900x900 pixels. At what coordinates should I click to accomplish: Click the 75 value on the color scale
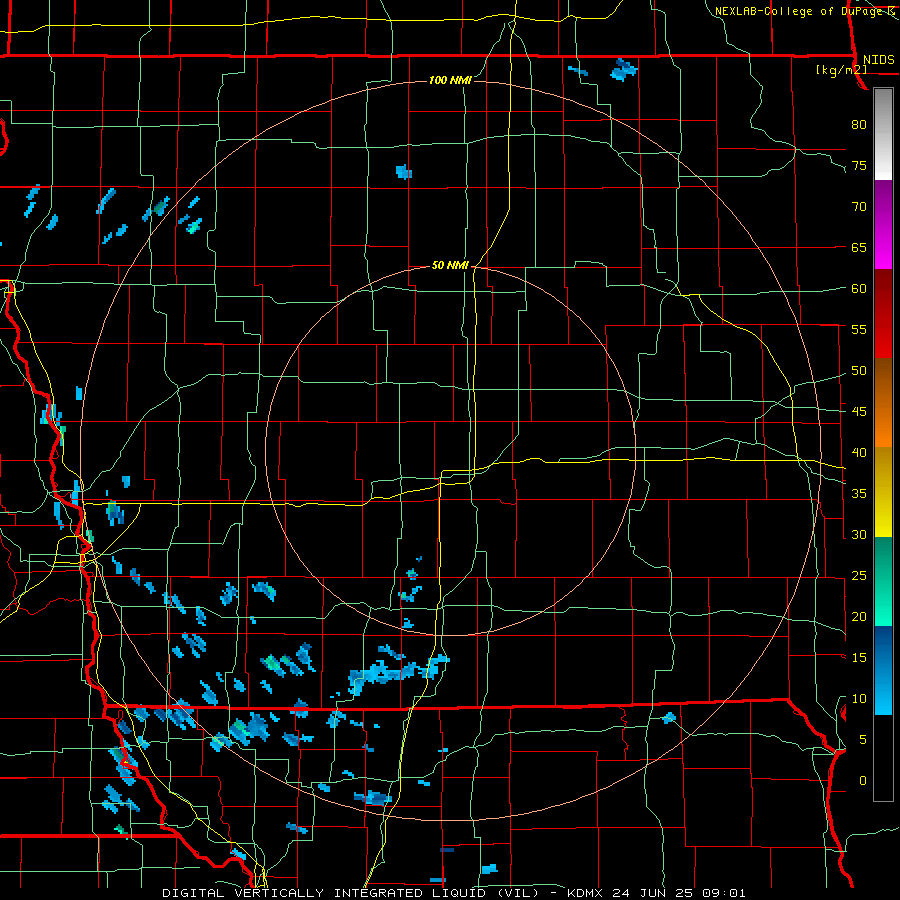click(x=859, y=165)
